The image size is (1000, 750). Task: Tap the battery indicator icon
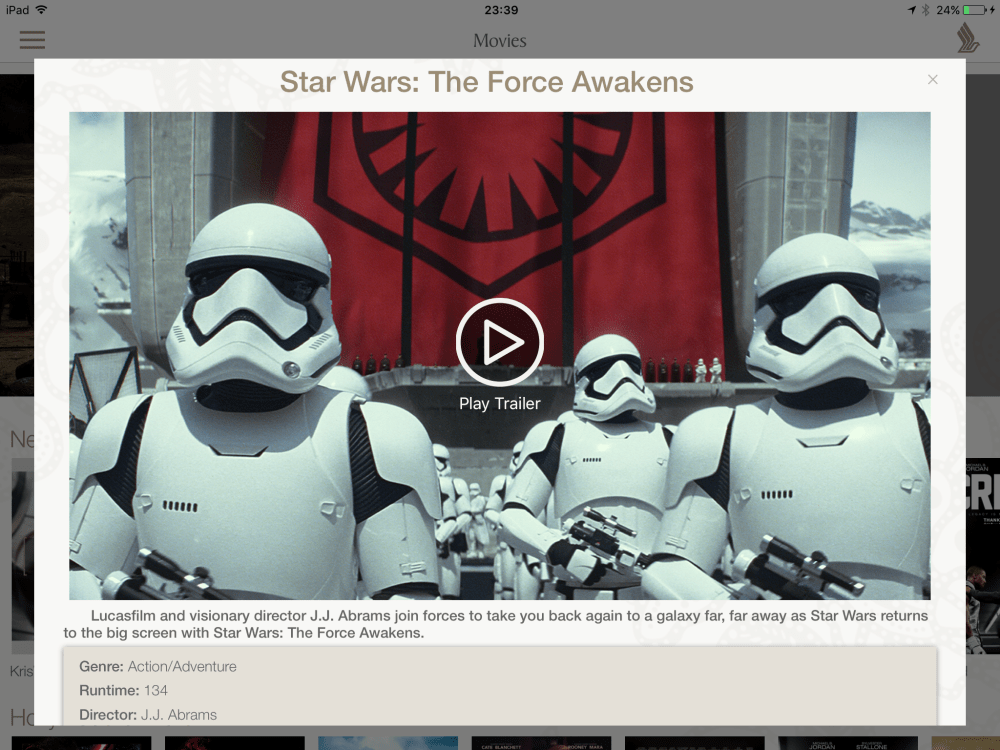pyautogui.click(x=975, y=10)
